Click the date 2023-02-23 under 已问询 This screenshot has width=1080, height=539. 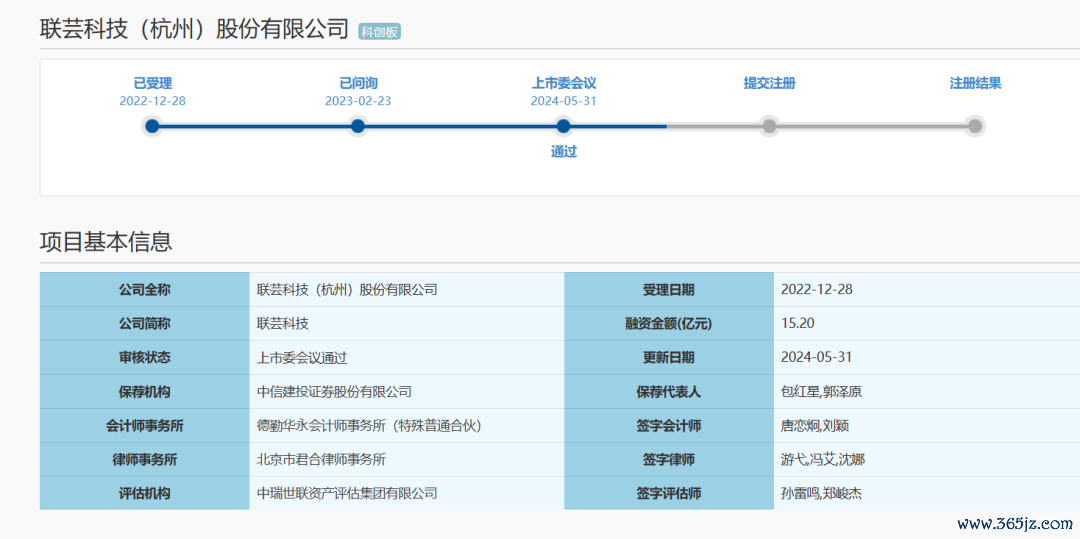click(358, 101)
